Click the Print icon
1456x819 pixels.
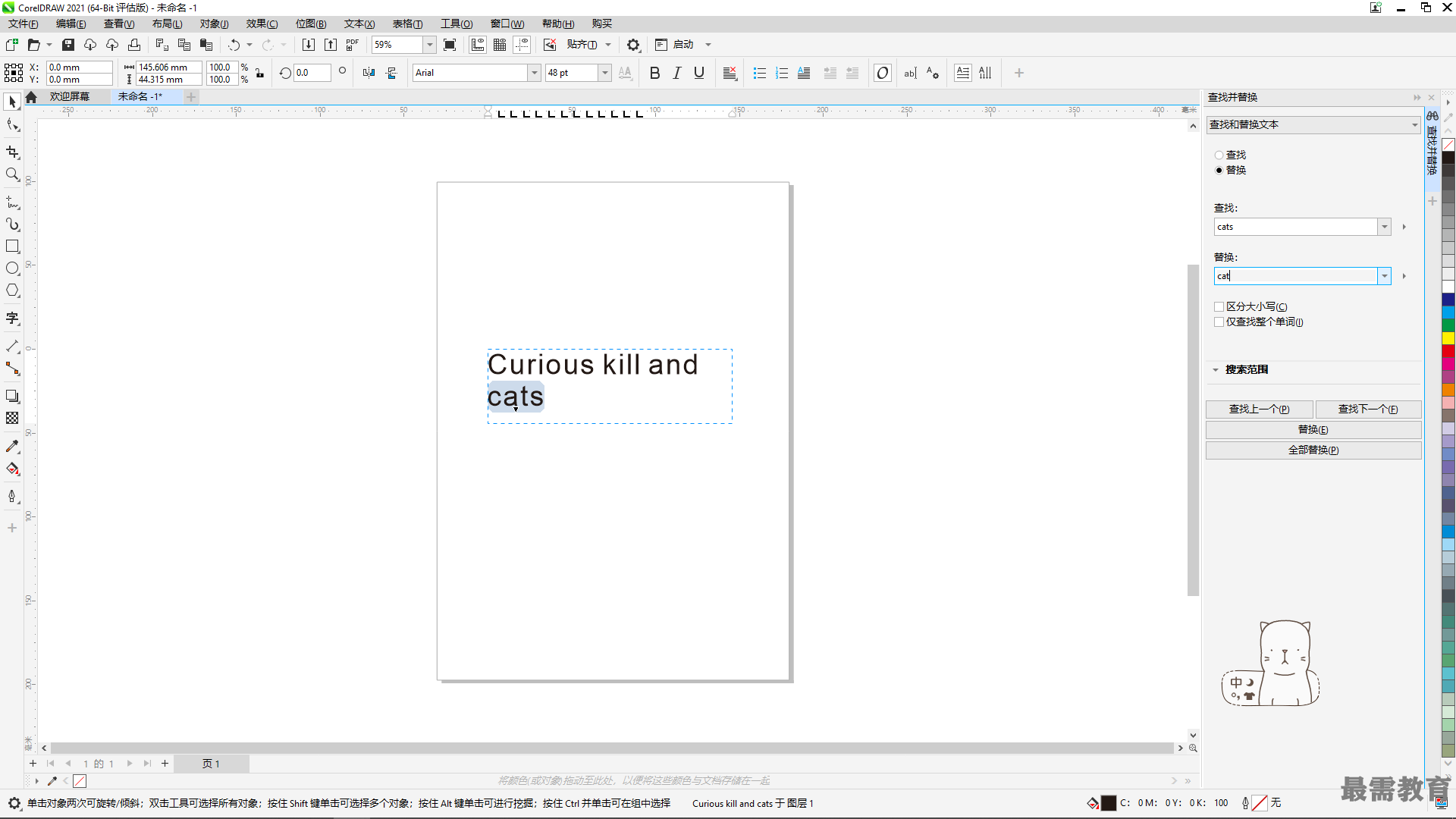(x=134, y=45)
